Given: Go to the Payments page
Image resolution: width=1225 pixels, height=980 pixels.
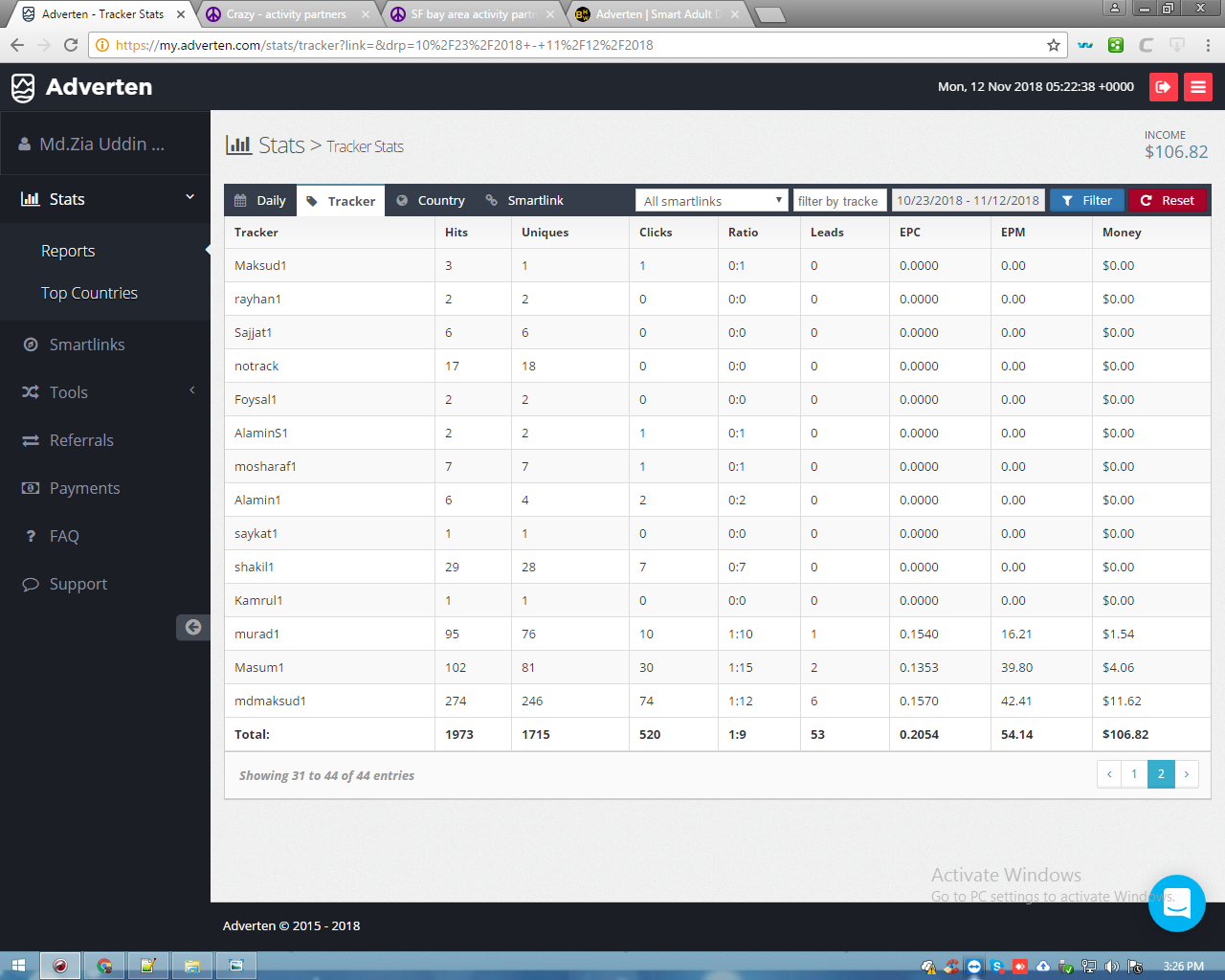Looking at the screenshot, I should point(84,488).
